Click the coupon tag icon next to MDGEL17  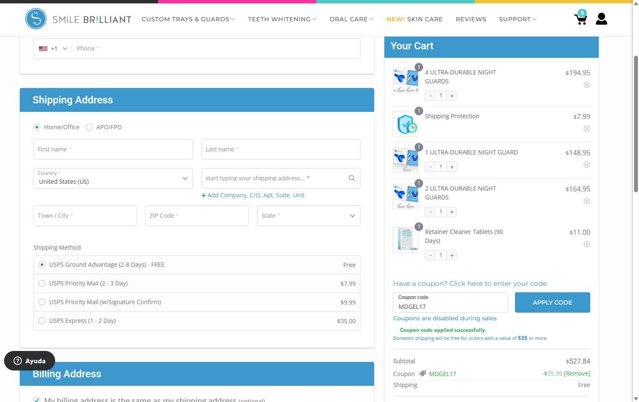tap(422, 373)
